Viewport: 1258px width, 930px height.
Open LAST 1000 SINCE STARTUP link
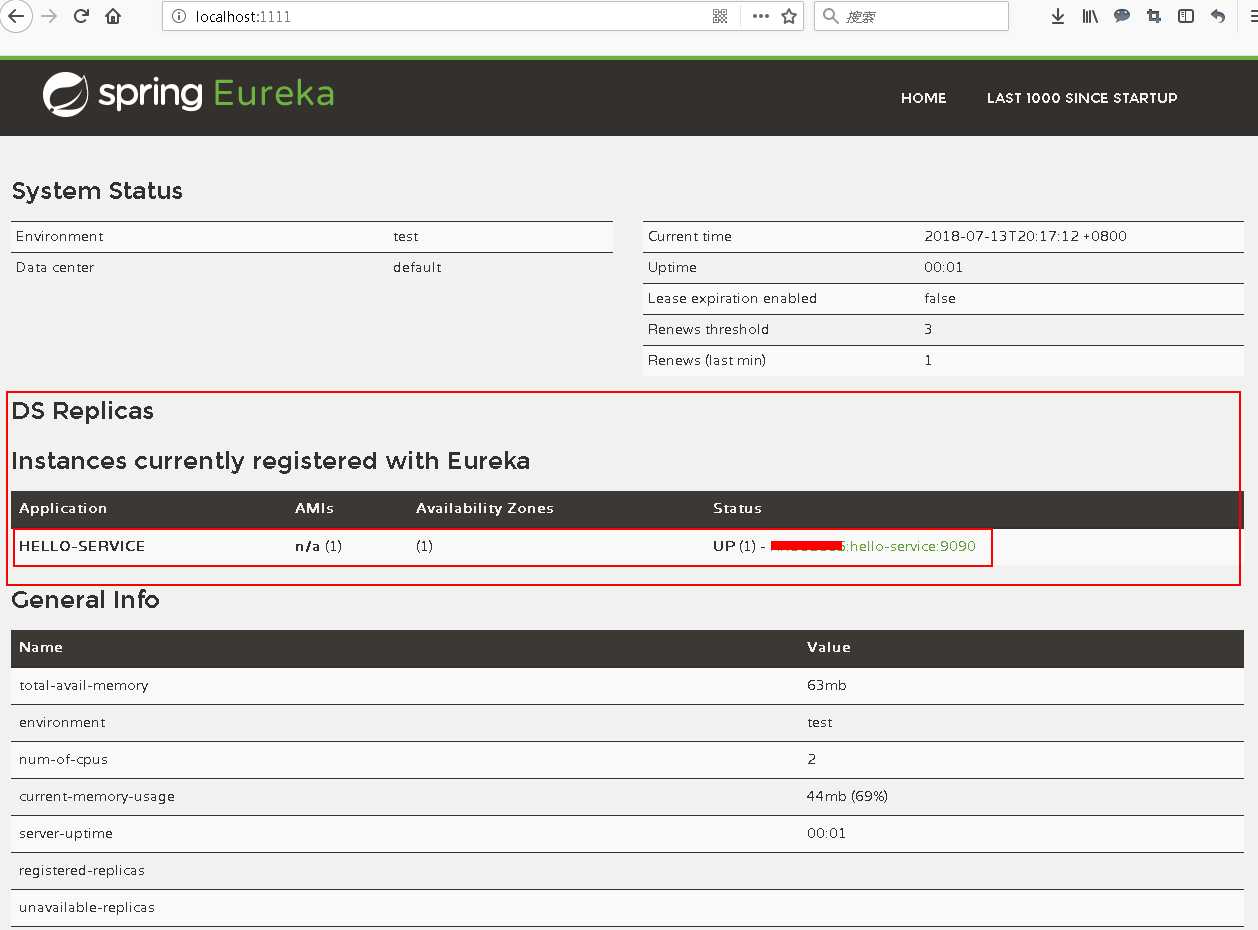[x=1082, y=98]
